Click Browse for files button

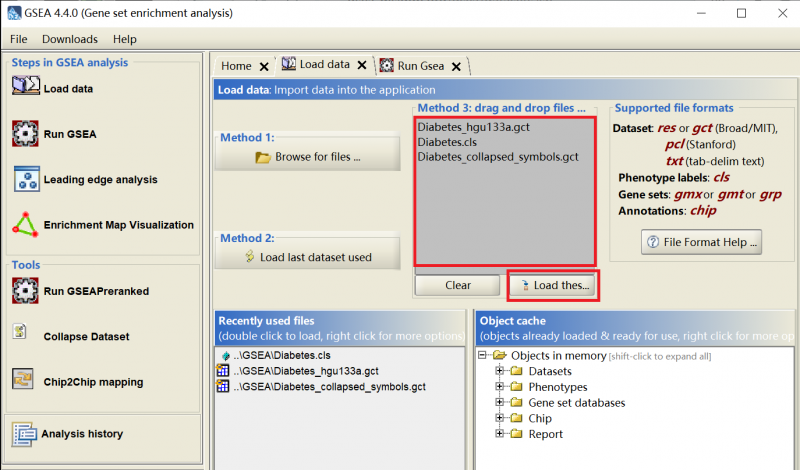[x=308, y=157]
